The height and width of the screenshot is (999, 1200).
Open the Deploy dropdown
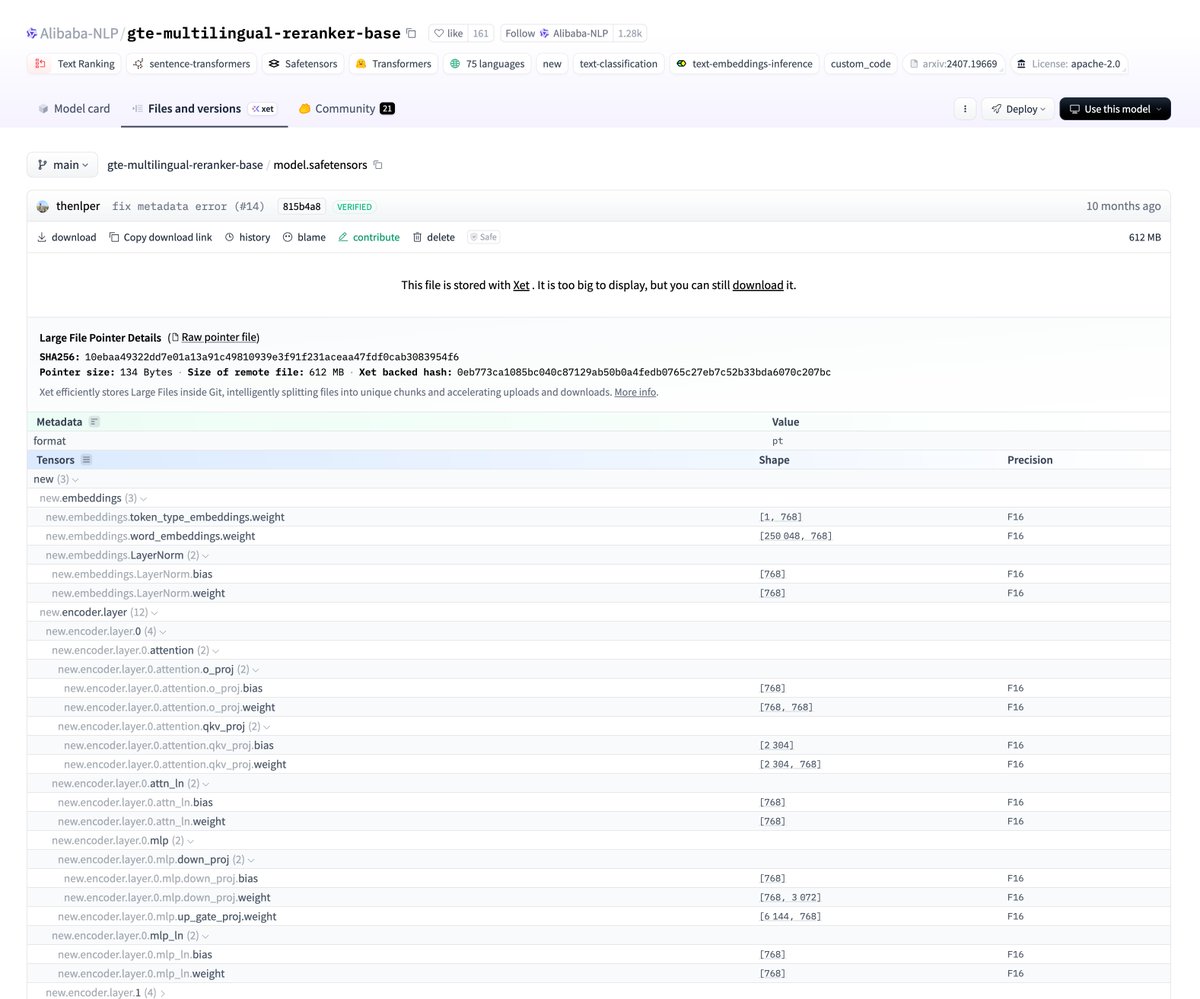coord(1018,109)
